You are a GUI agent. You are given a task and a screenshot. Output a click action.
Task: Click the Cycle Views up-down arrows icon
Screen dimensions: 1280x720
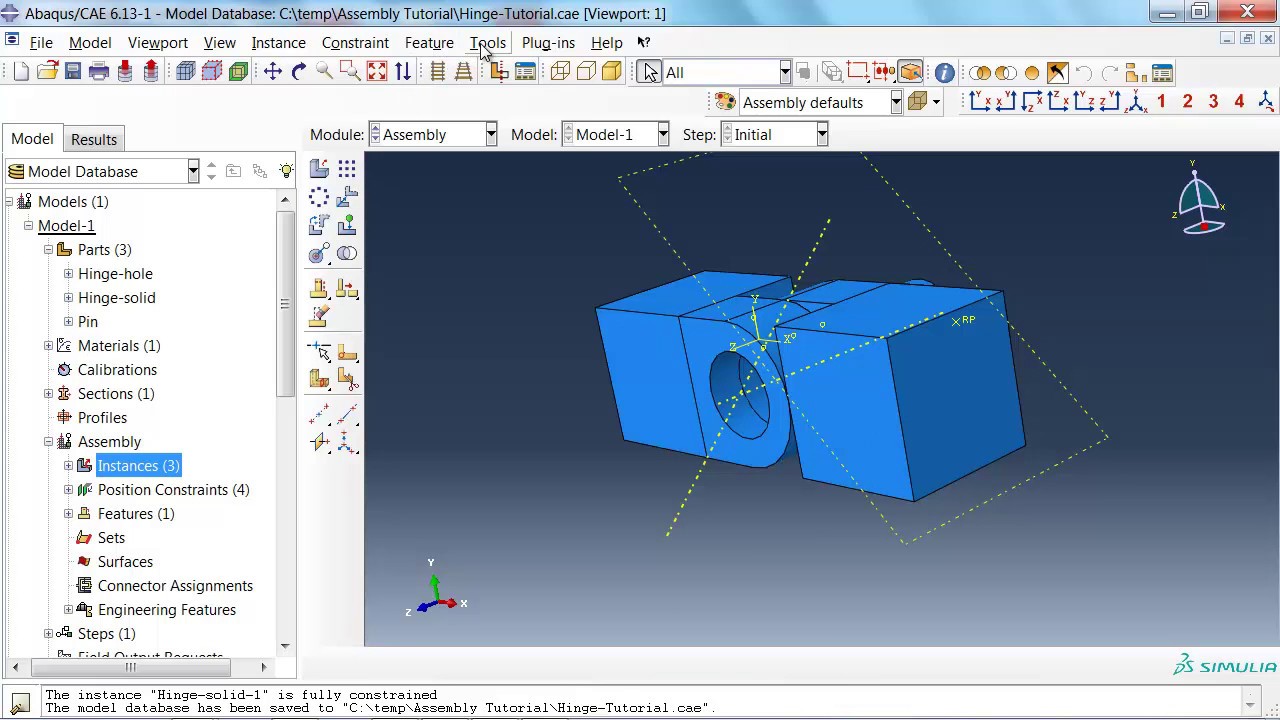point(402,71)
